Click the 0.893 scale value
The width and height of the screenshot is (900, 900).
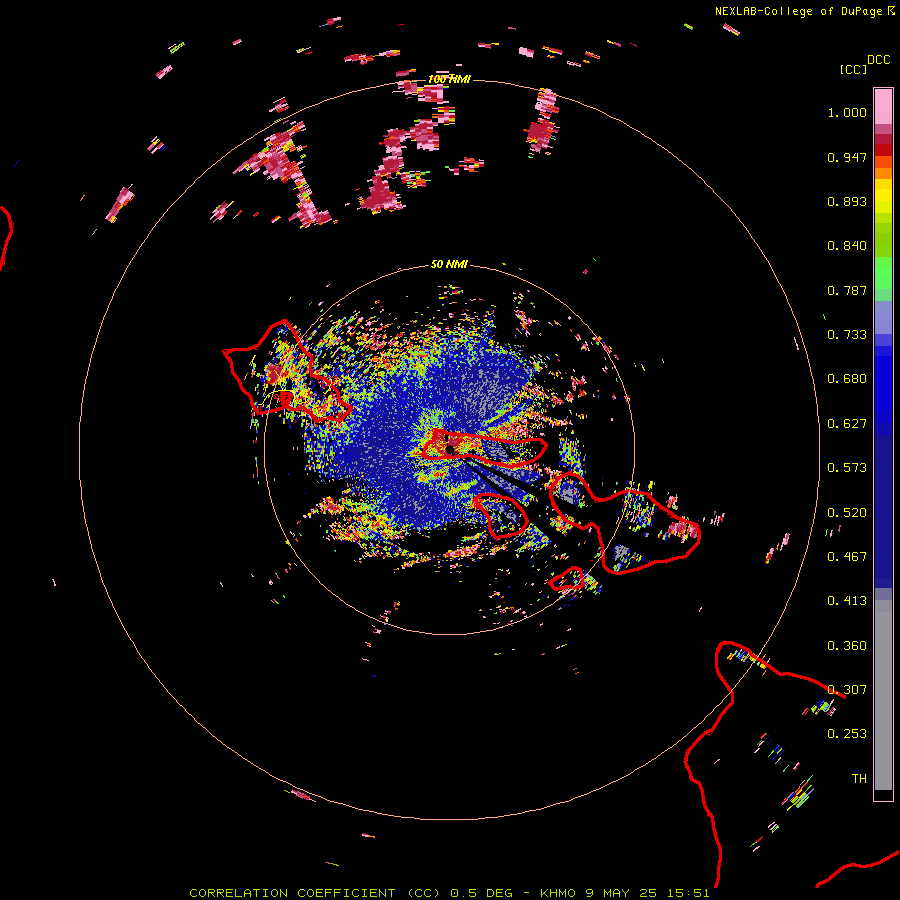tap(847, 201)
